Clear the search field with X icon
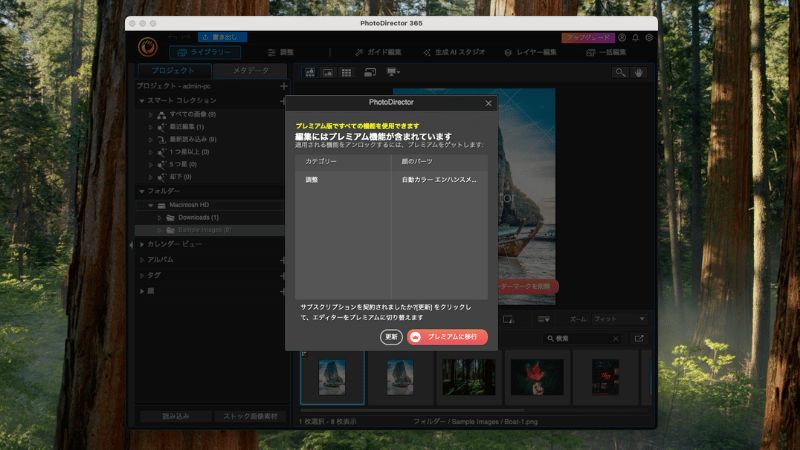 [616, 338]
